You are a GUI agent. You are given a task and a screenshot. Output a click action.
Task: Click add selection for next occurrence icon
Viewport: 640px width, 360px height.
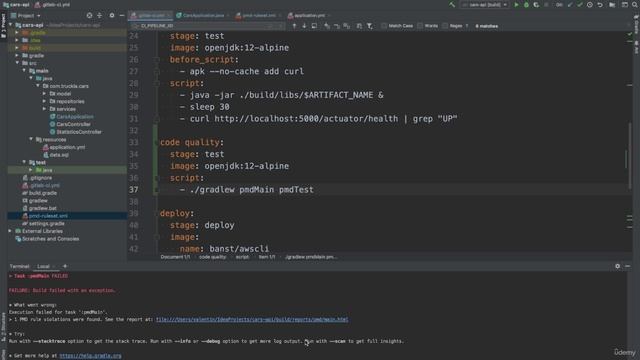point(327,26)
